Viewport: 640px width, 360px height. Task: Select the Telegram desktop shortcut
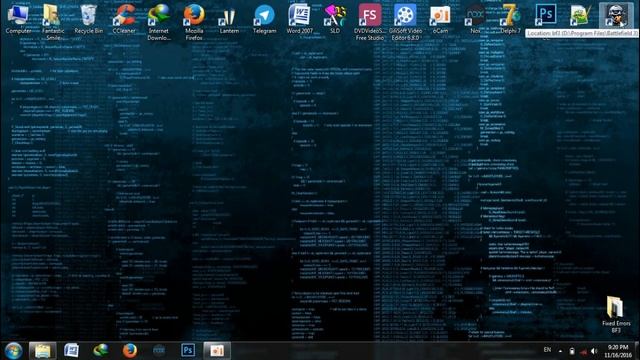pyautogui.click(x=264, y=19)
